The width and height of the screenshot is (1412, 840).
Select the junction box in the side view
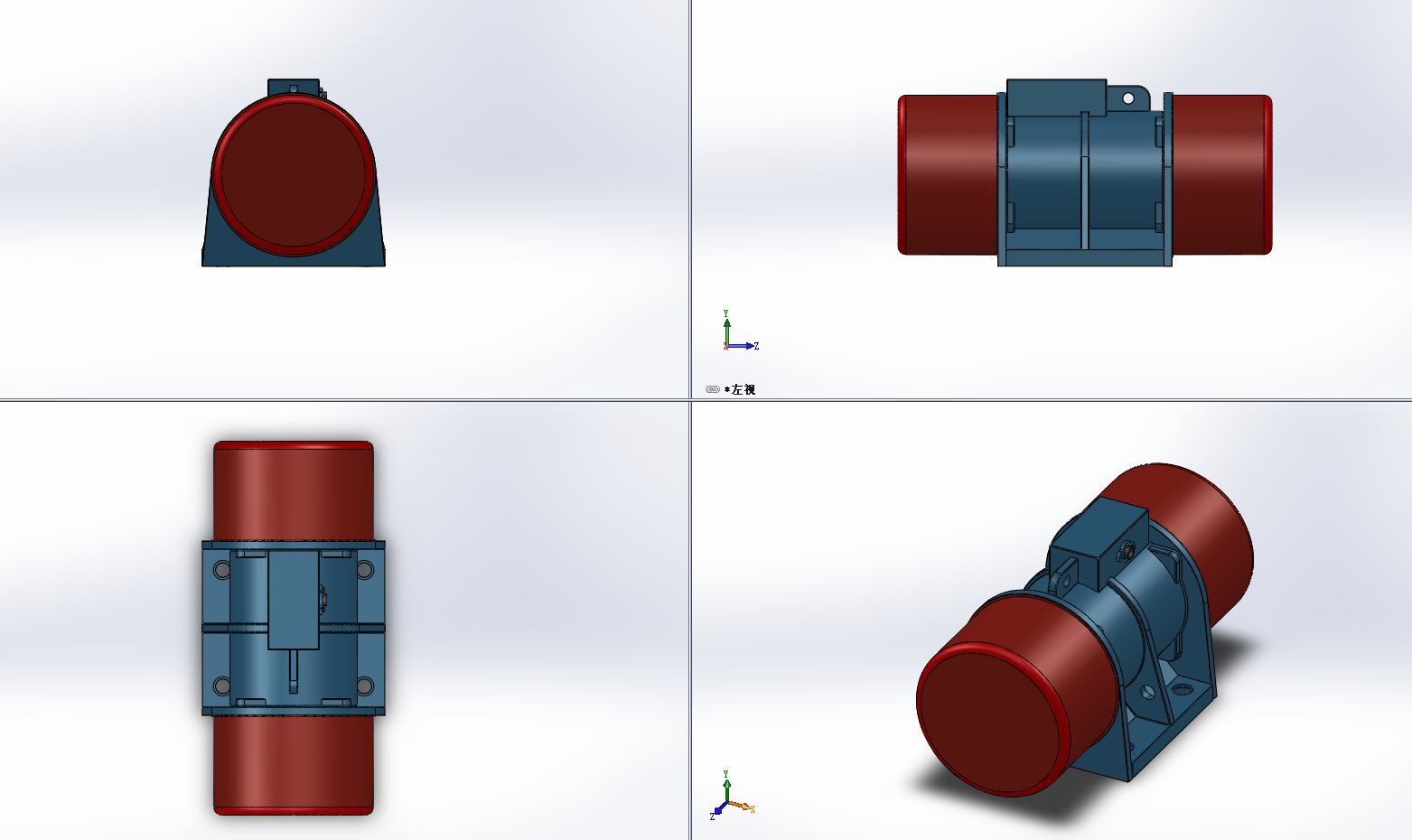coord(1056,98)
